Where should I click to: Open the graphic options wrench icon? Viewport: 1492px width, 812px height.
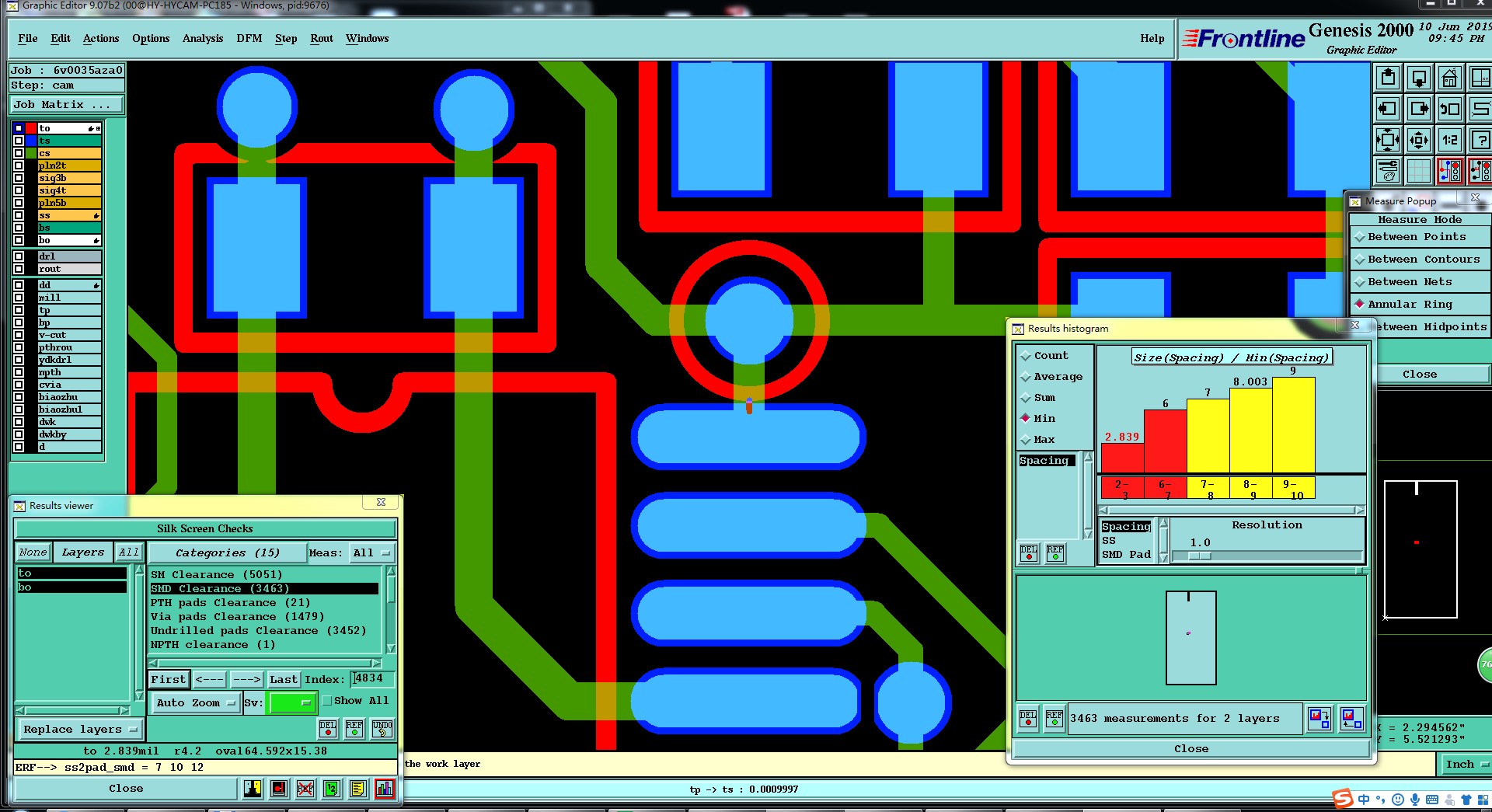(x=1388, y=171)
